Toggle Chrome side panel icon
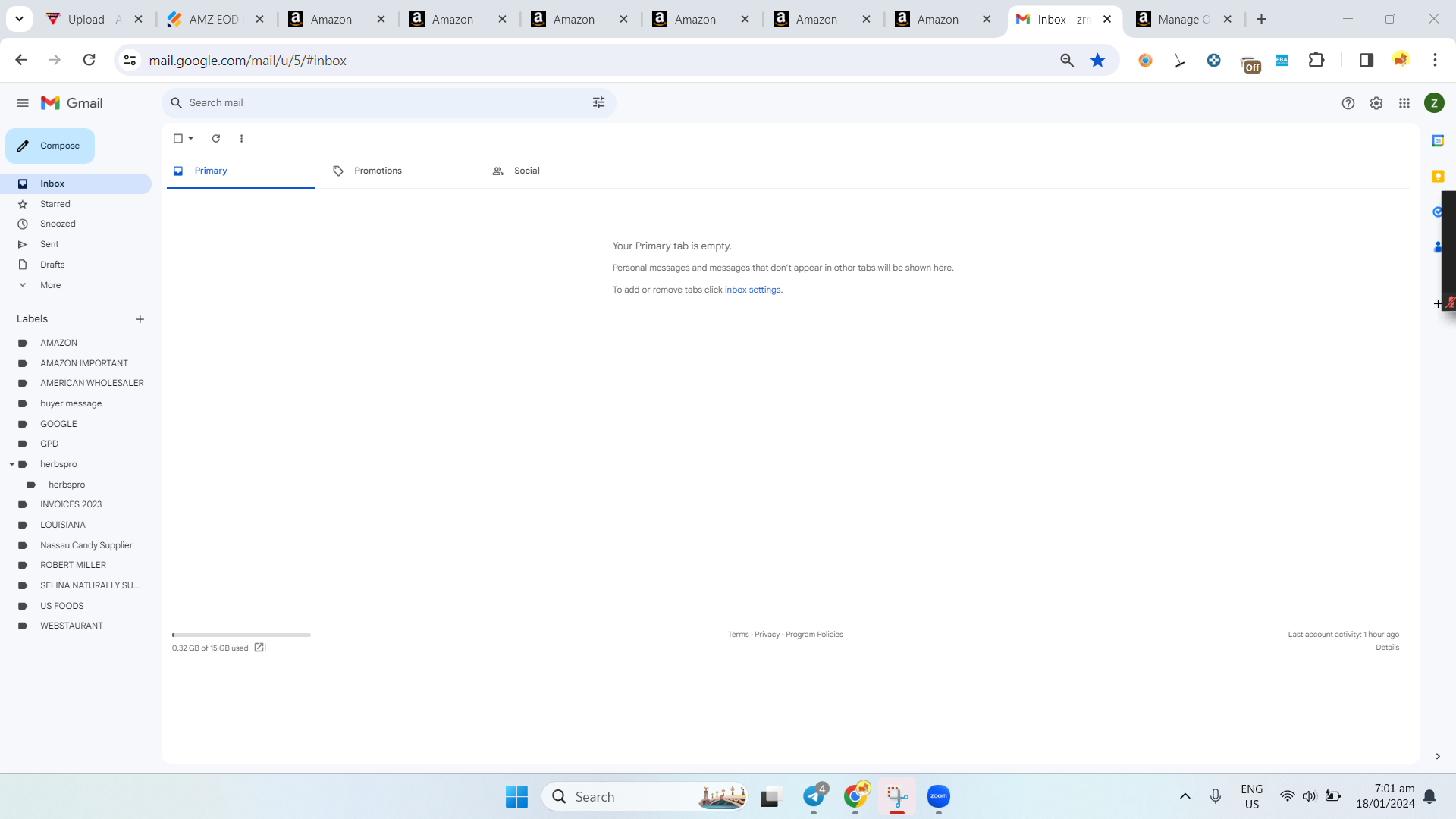 click(x=1367, y=60)
